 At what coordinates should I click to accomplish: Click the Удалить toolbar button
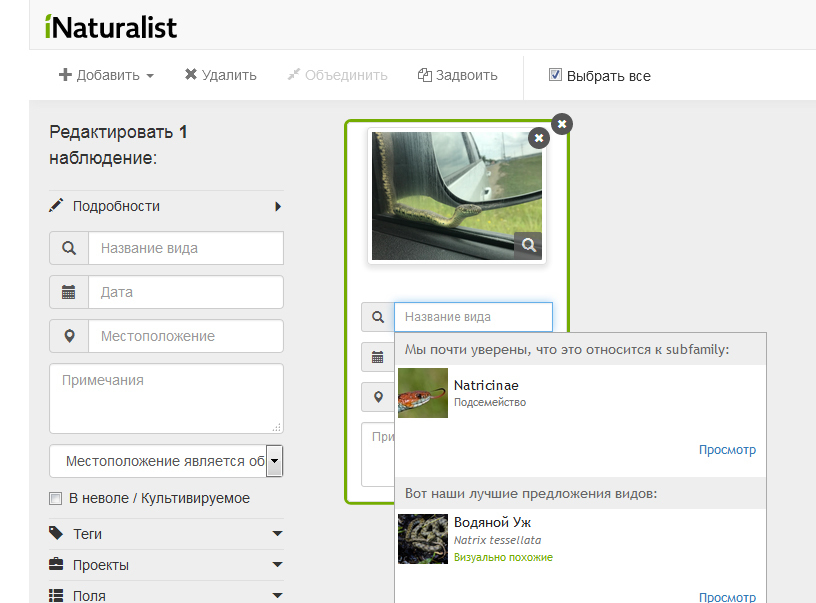click(220, 75)
